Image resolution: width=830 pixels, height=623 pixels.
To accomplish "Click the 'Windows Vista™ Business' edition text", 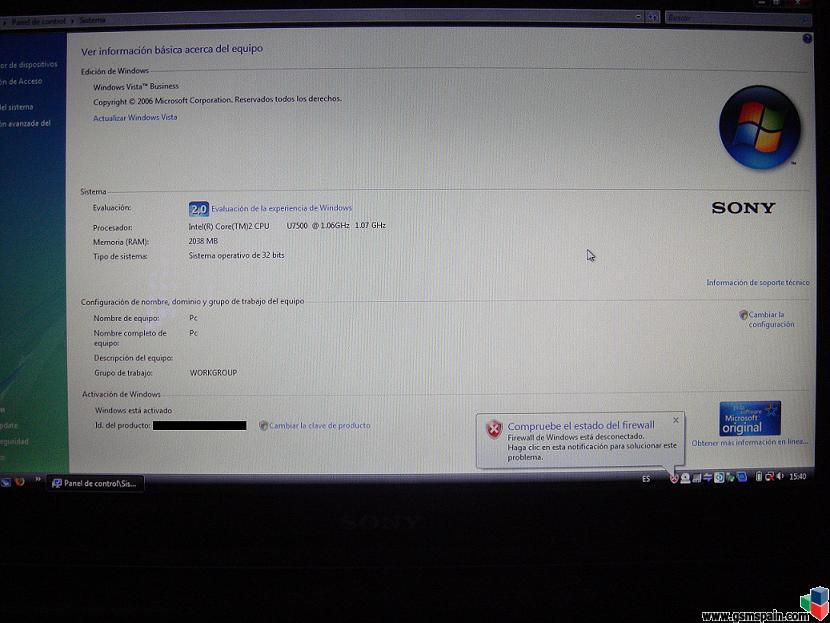I will (136, 86).
